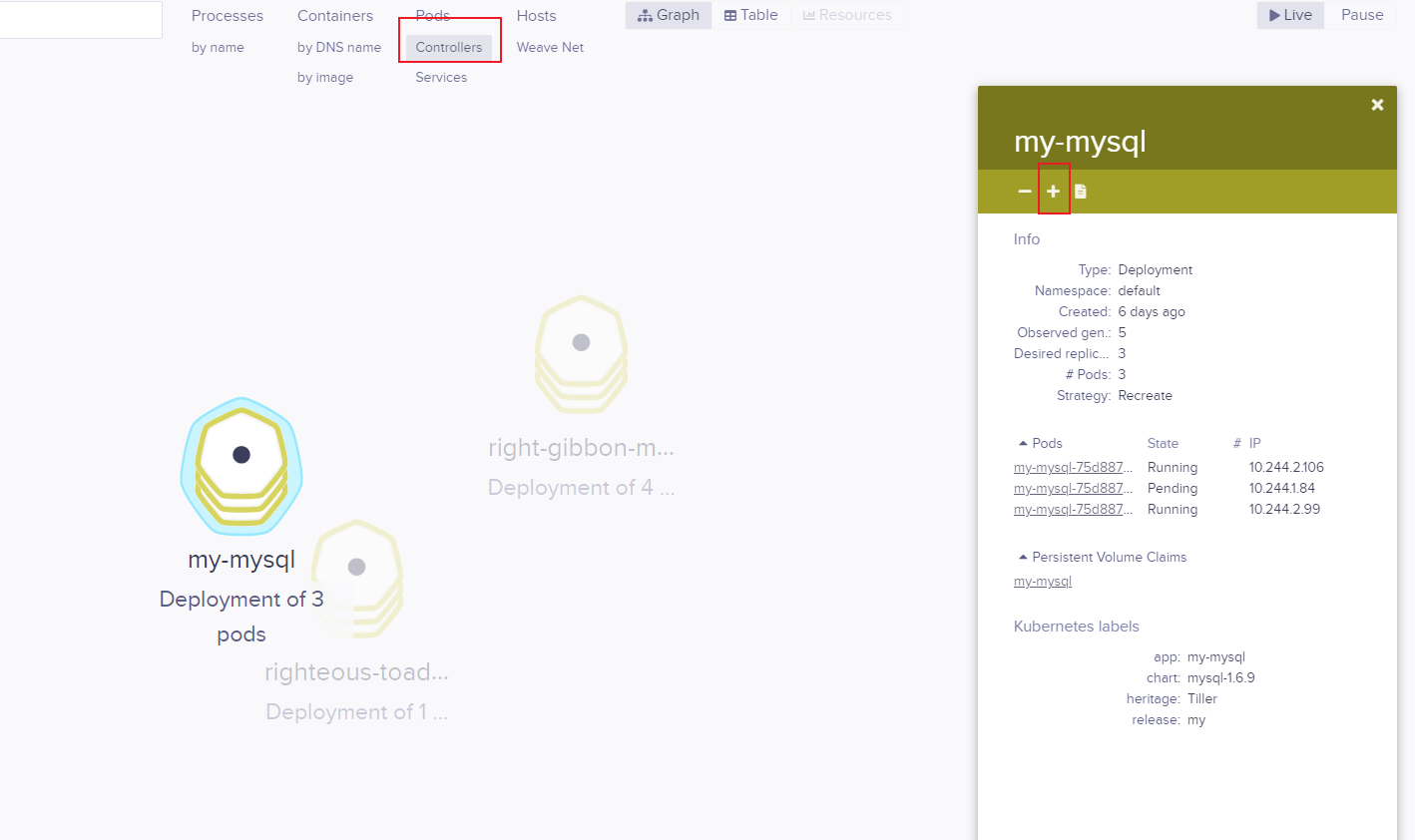Sort pods by State column
Image resolution: width=1415 pixels, height=840 pixels.
(x=1163, y=443)
